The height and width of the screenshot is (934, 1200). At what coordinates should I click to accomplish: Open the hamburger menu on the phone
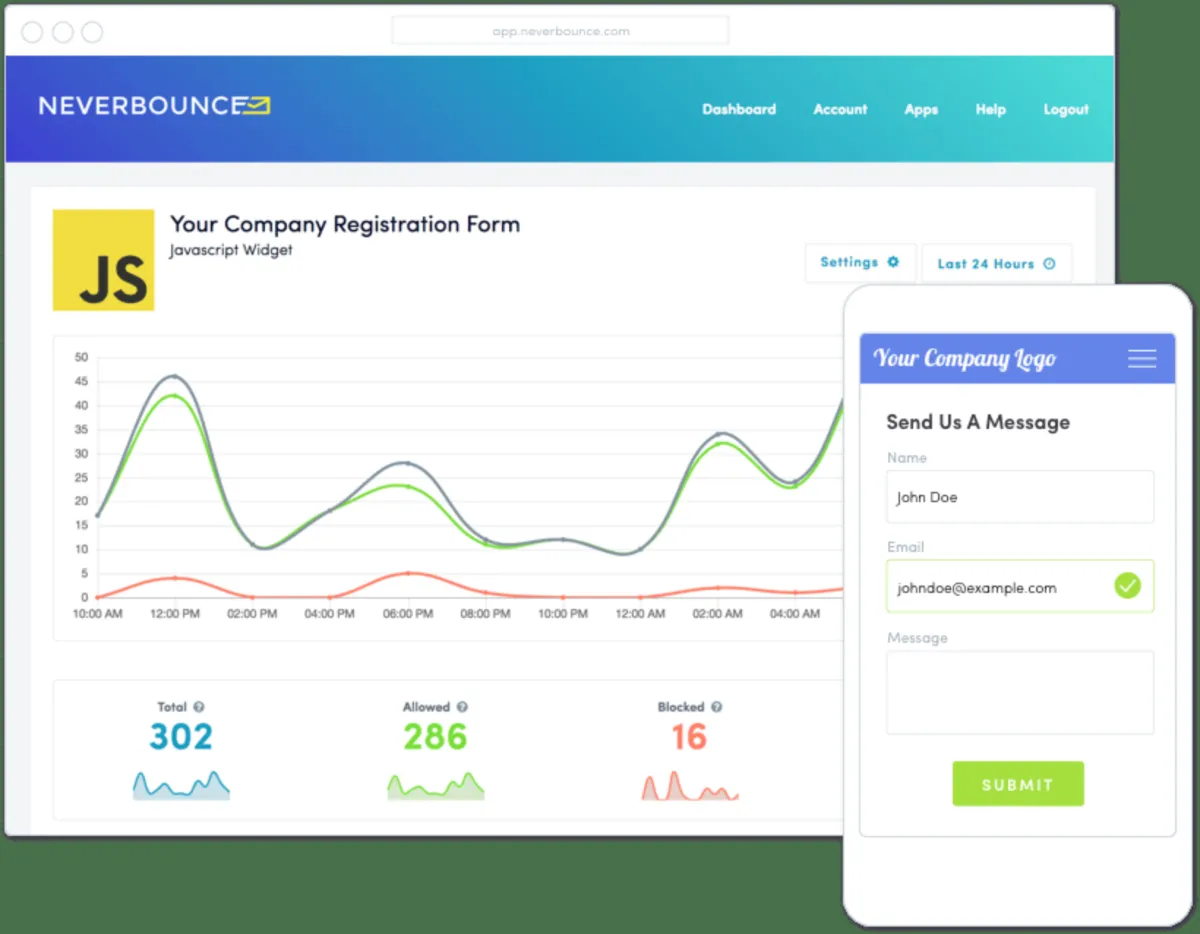point(1142,359)
